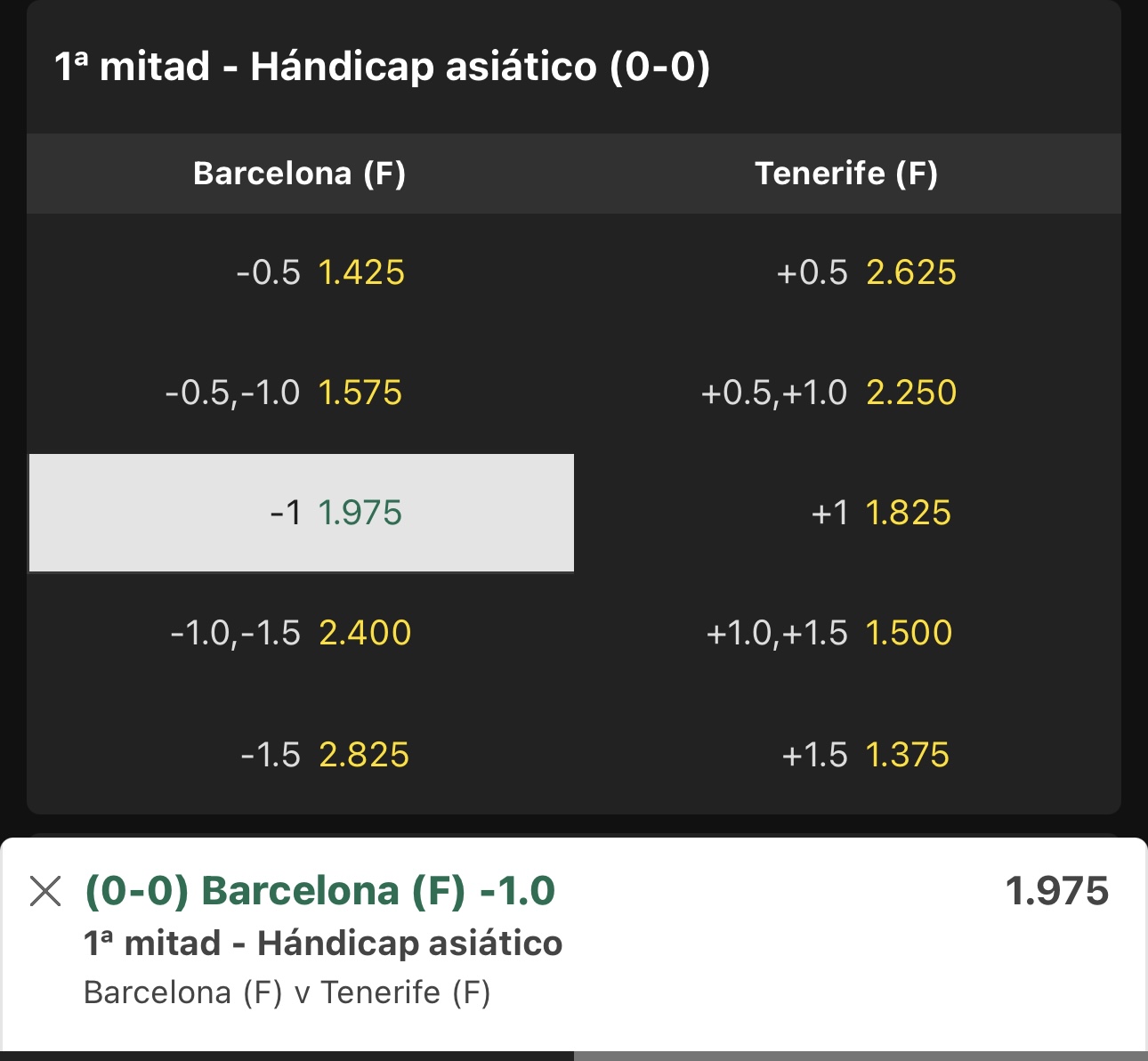This screenshot has width=1148, height=1061.
Task: Choose Barcelona -1.0,-1.5 at 2.400
Action: [x=301, y=633]
